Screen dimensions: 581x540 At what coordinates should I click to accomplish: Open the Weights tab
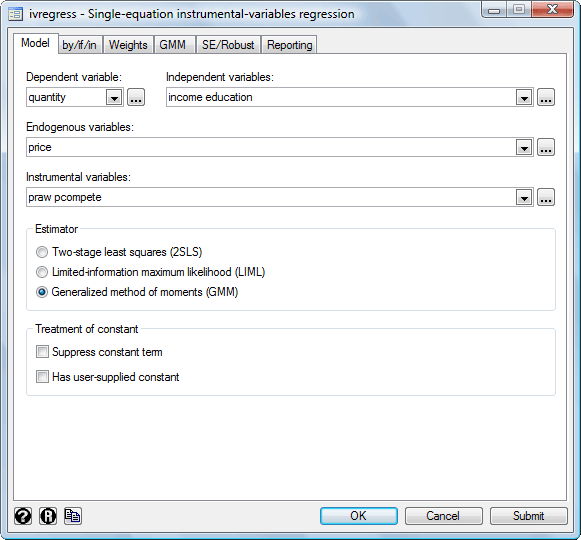click(128, 45)
